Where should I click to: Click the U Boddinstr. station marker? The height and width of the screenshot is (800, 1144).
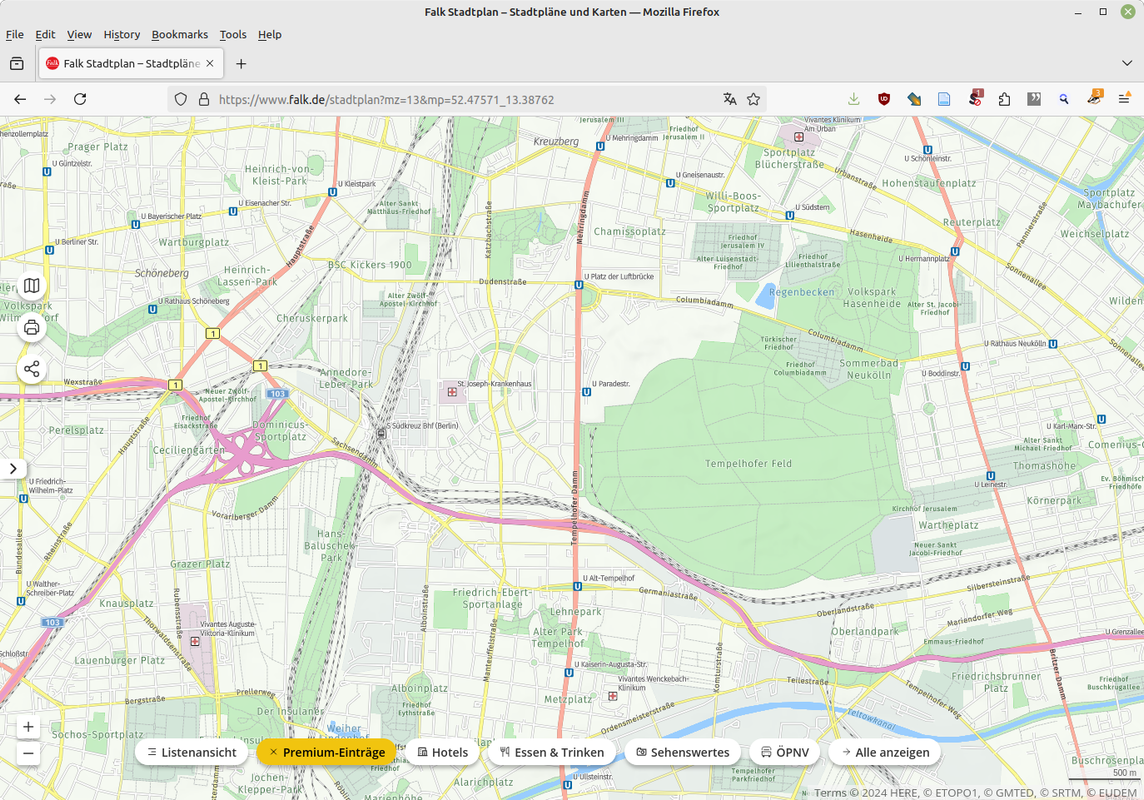[x=965, y=367]
